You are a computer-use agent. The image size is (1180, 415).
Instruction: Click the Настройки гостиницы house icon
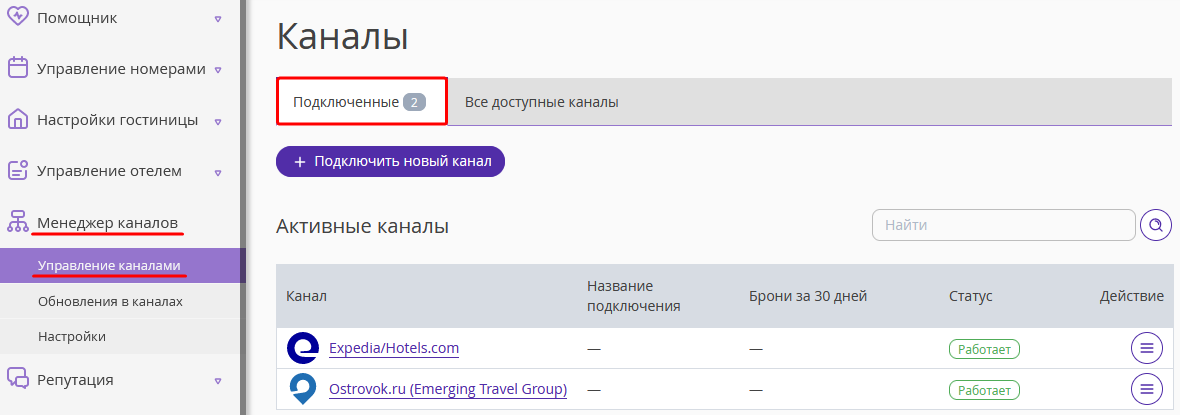coord(18,119)
